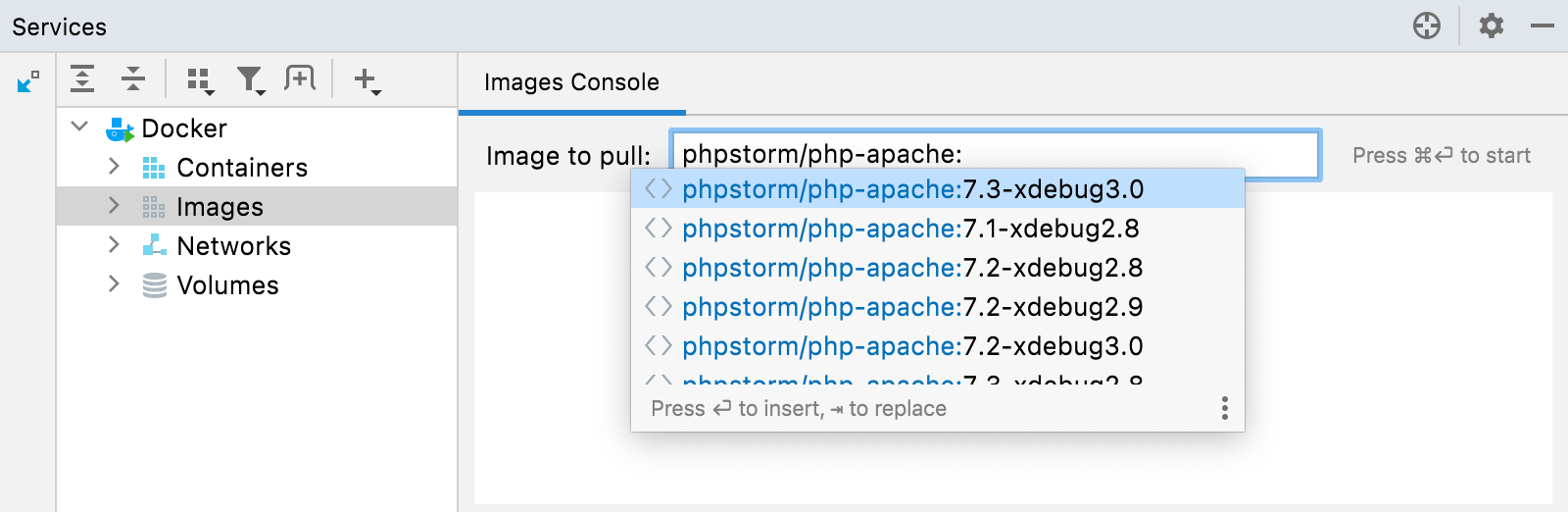Open the Add Service plus menu
The width and height of the screenshot is (1568, 512).
coord(367,80)
